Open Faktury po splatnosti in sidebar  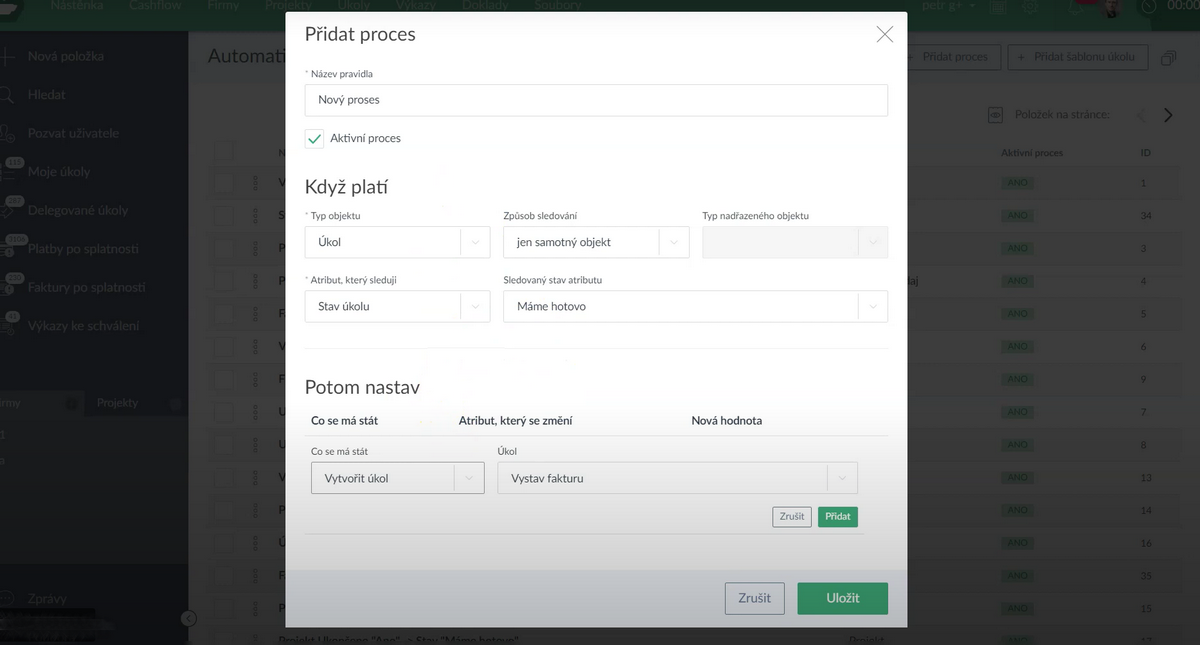pyautogui.click(x=86, y=288)
